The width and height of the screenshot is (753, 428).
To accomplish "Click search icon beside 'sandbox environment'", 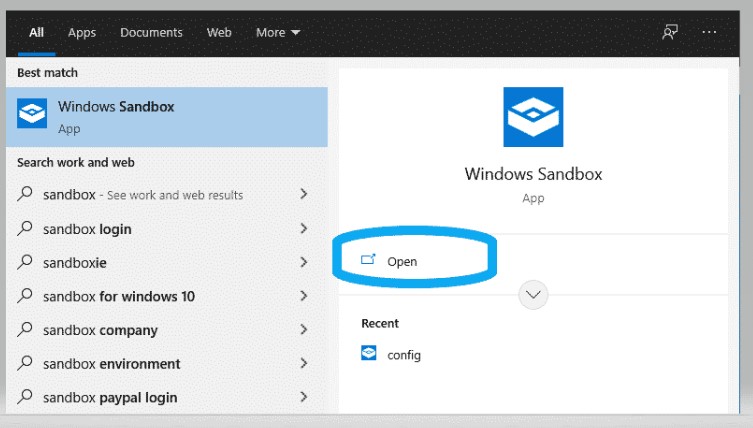I will click(24, 363).
